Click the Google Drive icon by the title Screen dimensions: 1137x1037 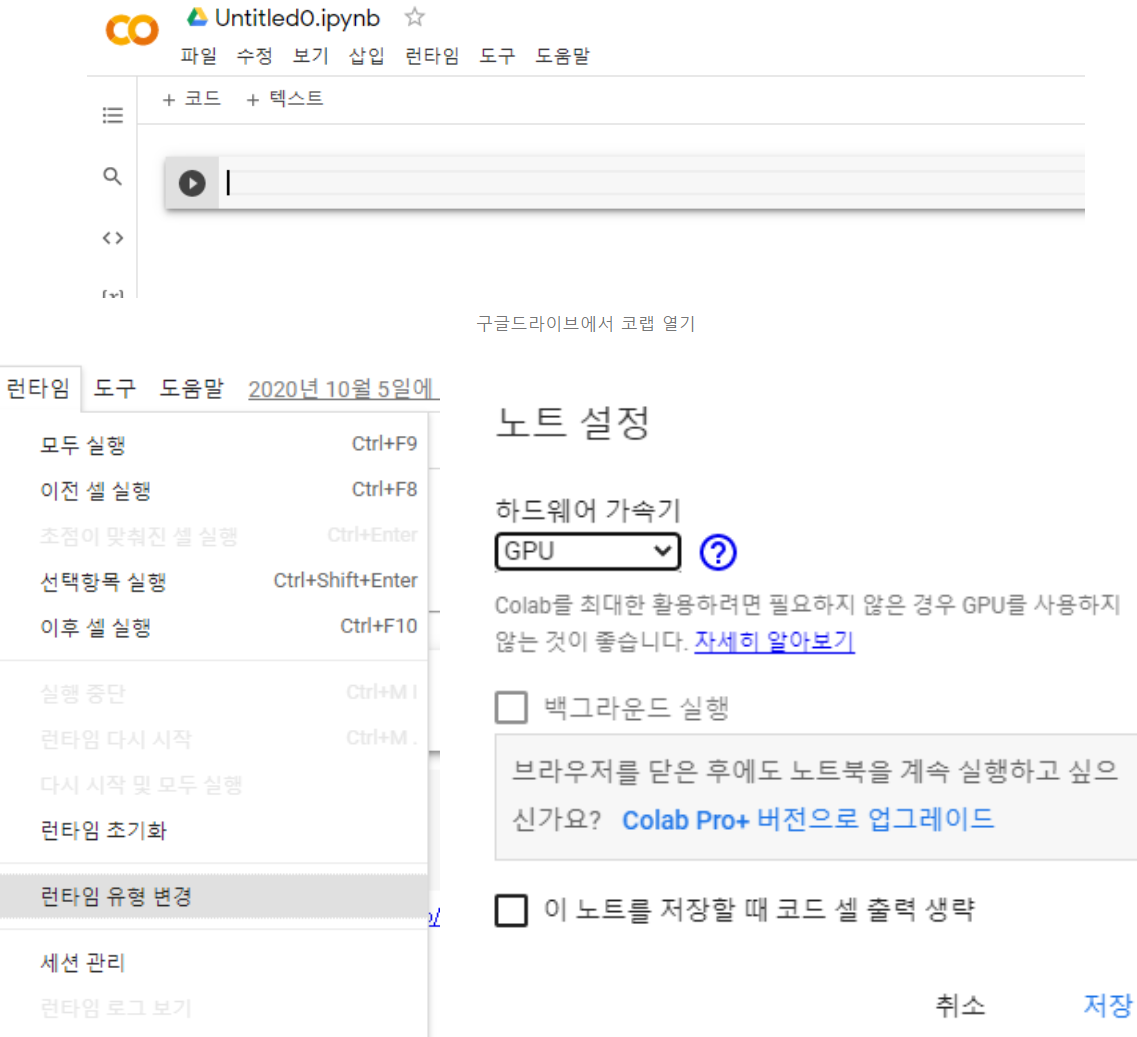point(197,17)
